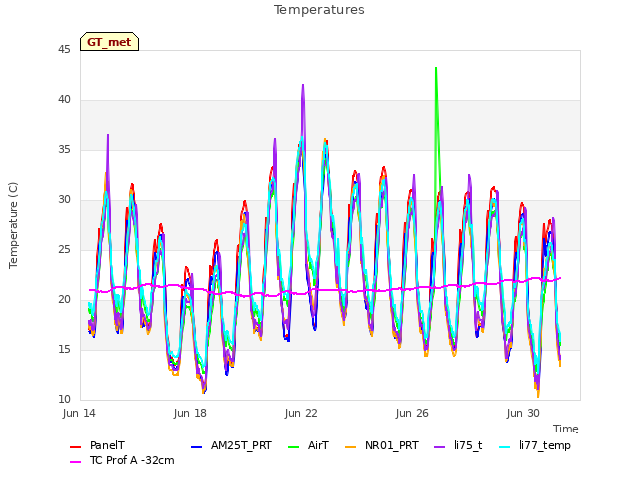Viewport: 640px width, 480px height.
Task: Click the 10 y-axis tick label
Action: pyautogui.click(x=64, y=400)
